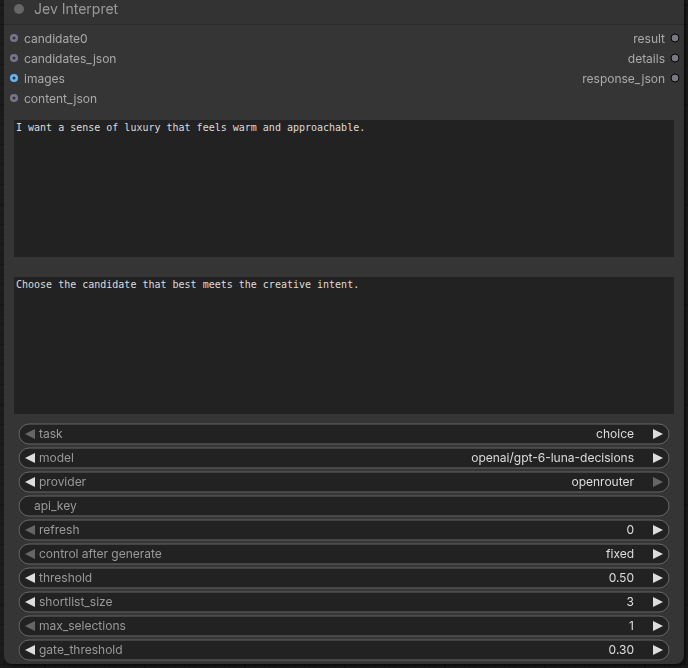Switch to previous model with left arrow
This screenshot has width=688, height=668.
(30, 458)
